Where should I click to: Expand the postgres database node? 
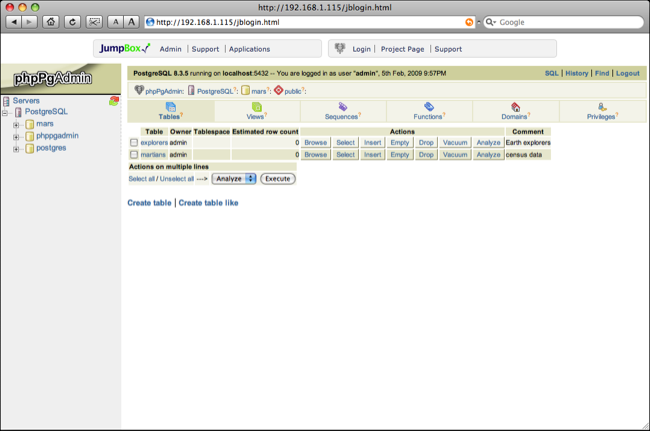tap(16, 149)
